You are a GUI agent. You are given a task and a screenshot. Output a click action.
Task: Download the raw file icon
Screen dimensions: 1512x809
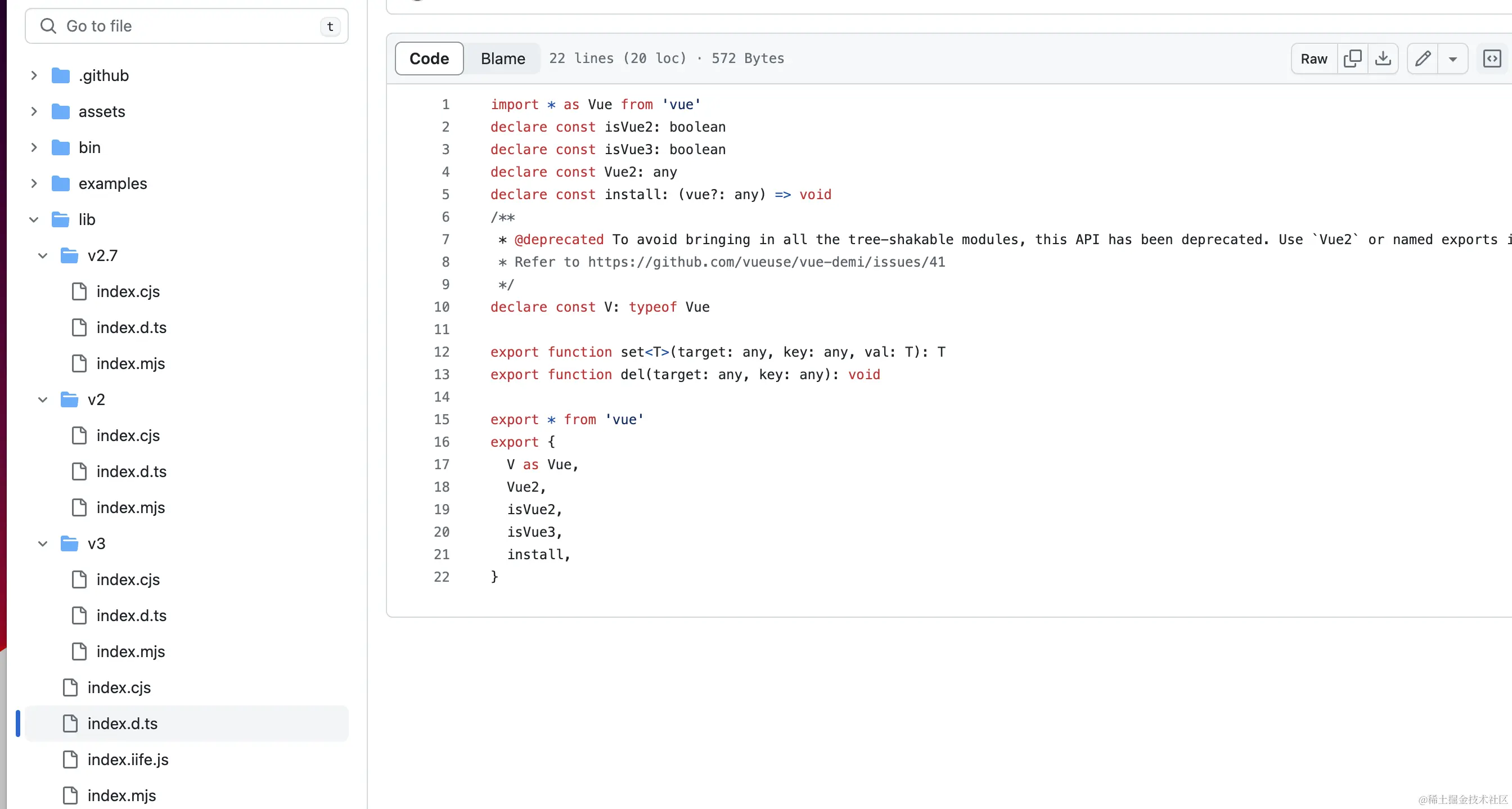pyautogui.click(x=1383, y=58)
